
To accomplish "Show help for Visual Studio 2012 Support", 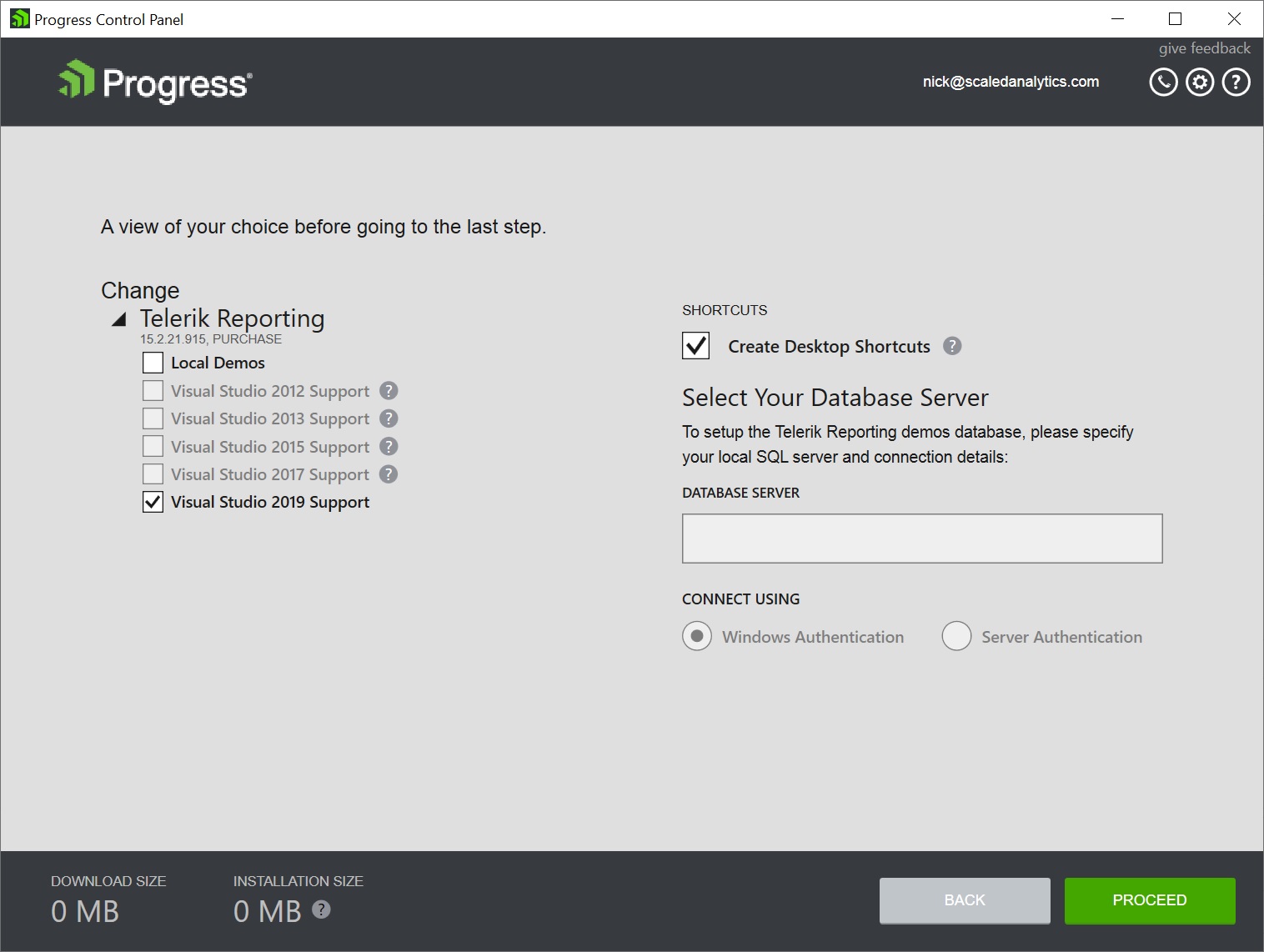I will click(x=389, y=390).
